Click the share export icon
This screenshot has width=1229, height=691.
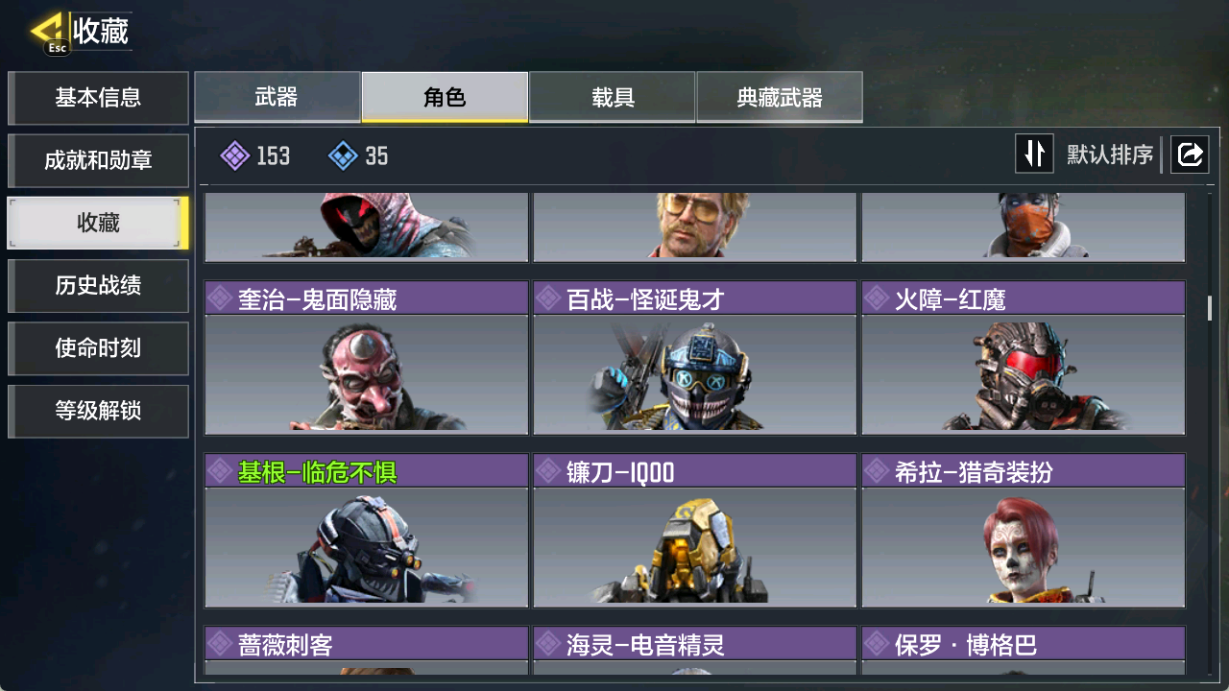pyautogui.click(x=1189, y=154)
